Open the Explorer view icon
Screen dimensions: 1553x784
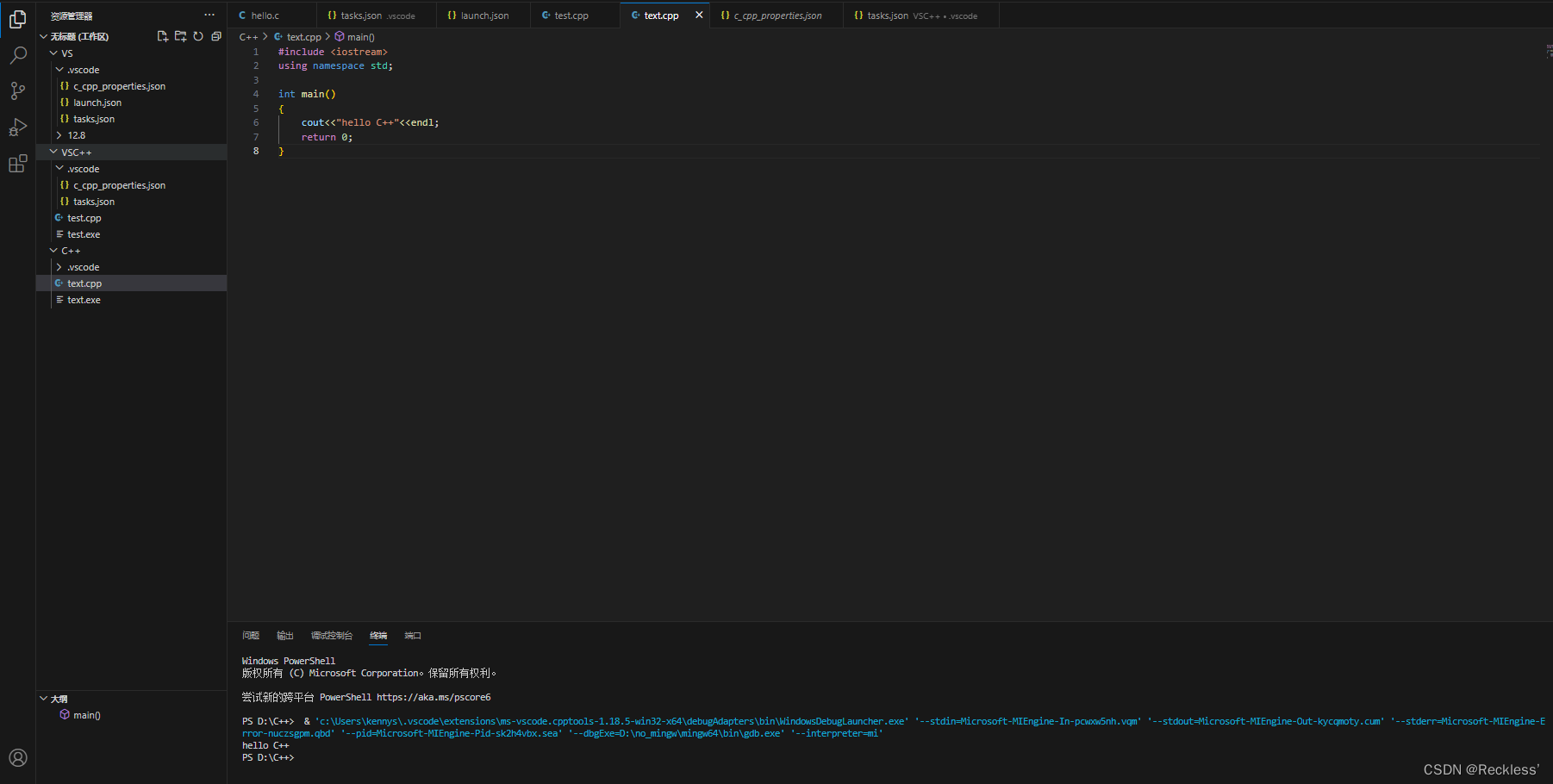(x=18, y=19)
